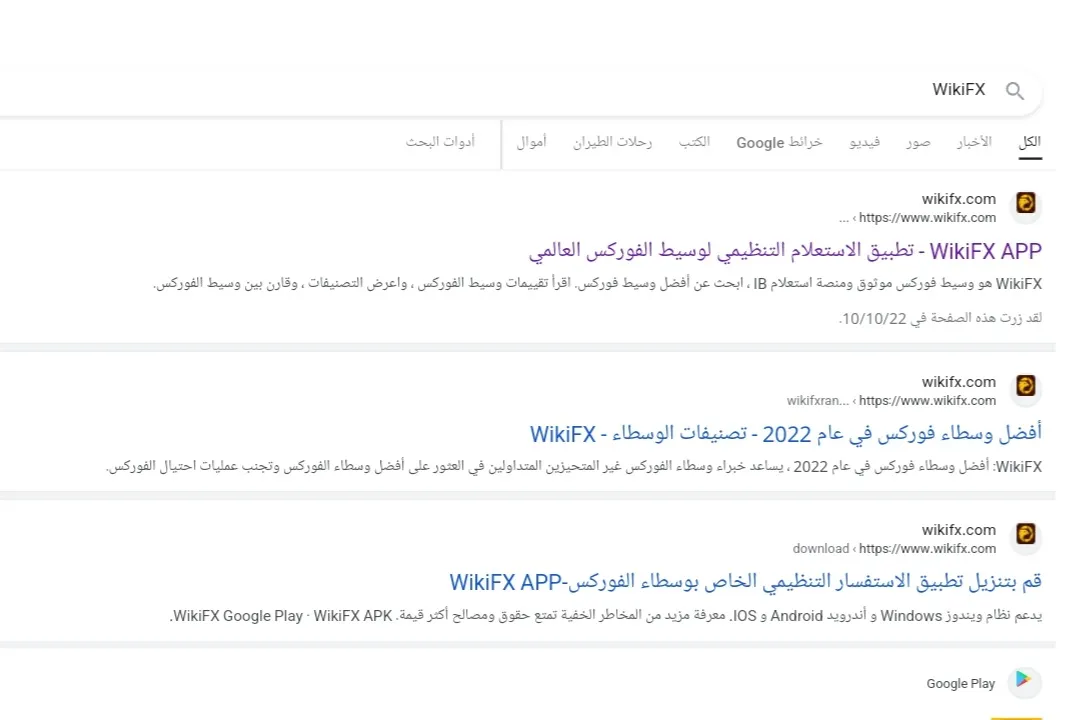Select the الكل (All) tab
The image size is (1081, 720).
(x=1029, y=142)
